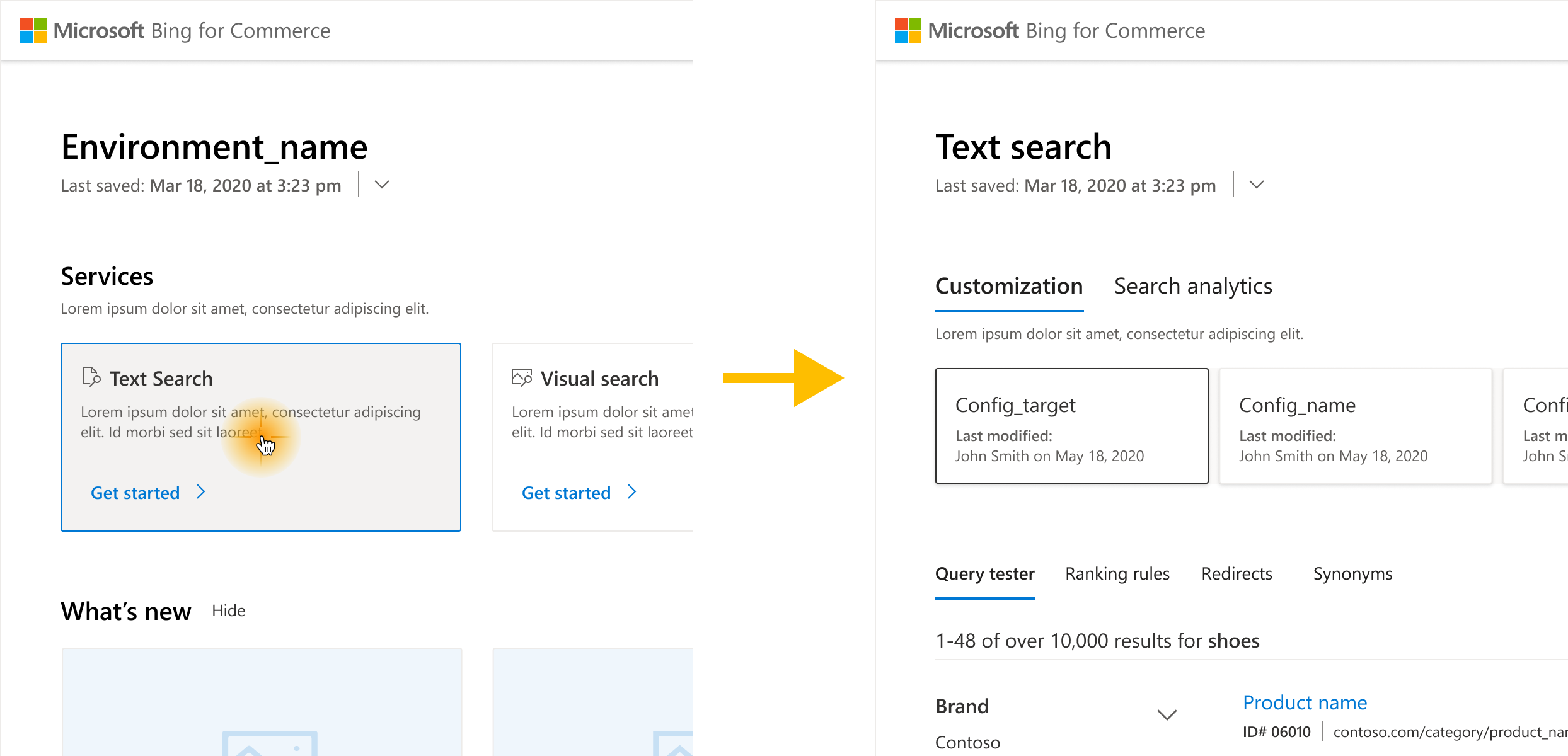1568x756 pixels.
Task: Click the chevron arrow next to Text Search Get started
Action: (x=201, y=492)
